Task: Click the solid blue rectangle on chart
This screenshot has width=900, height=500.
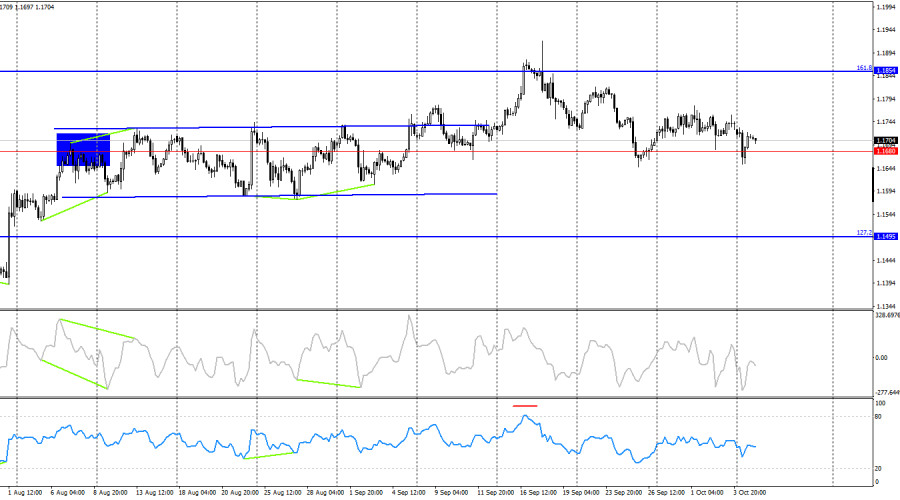Action: 82,148
